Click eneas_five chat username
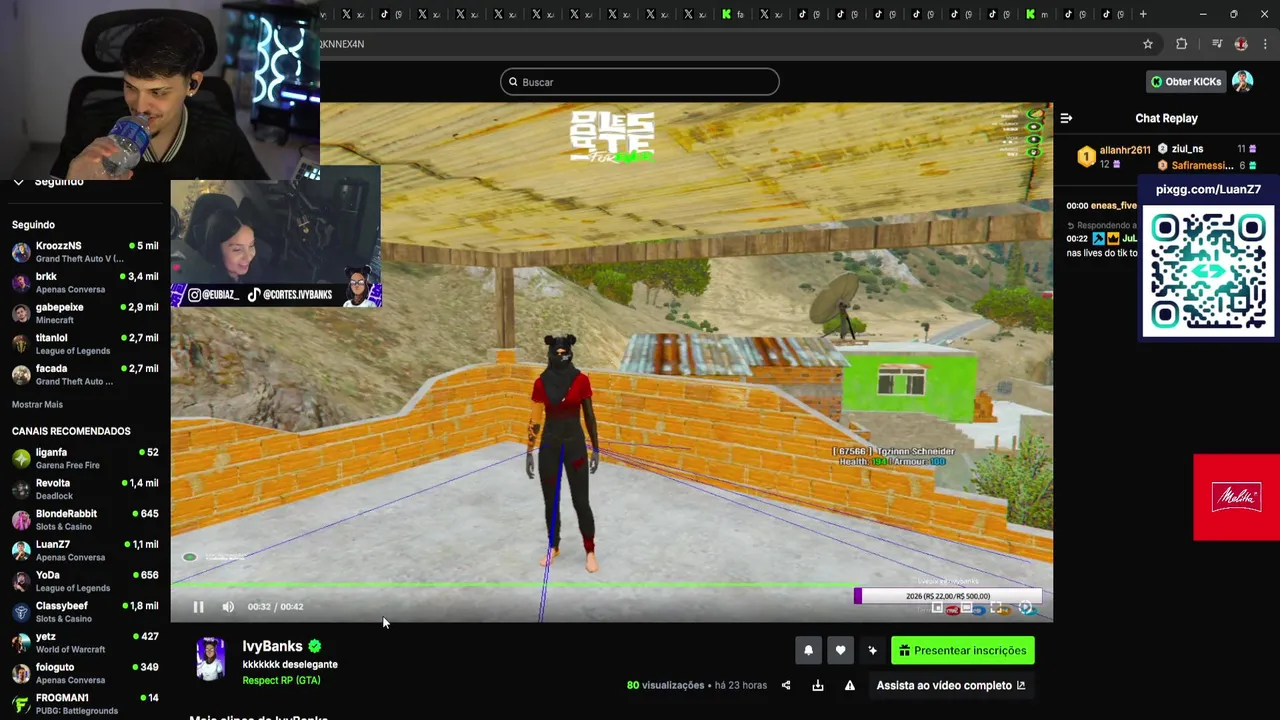1280x720 pixels. click(x=1113, y=206)
